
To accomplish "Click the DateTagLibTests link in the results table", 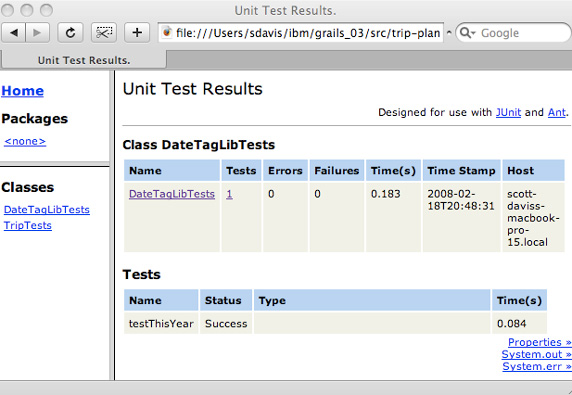I will (172, 194).
